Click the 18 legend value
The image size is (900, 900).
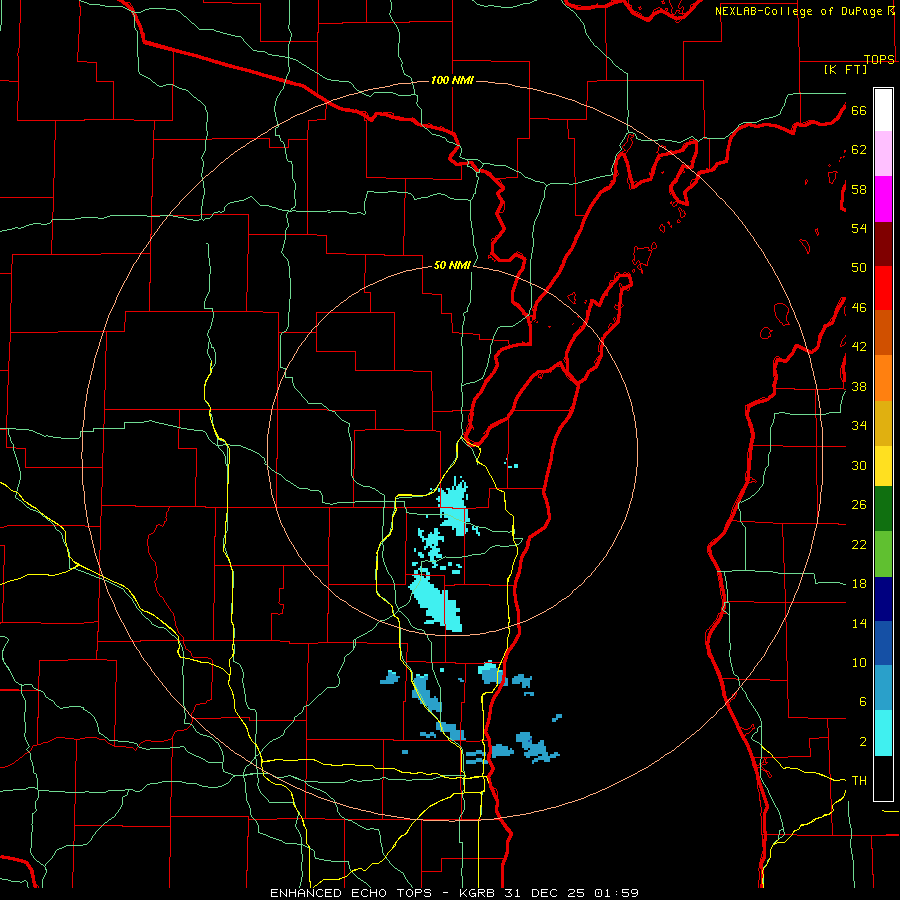859,584
